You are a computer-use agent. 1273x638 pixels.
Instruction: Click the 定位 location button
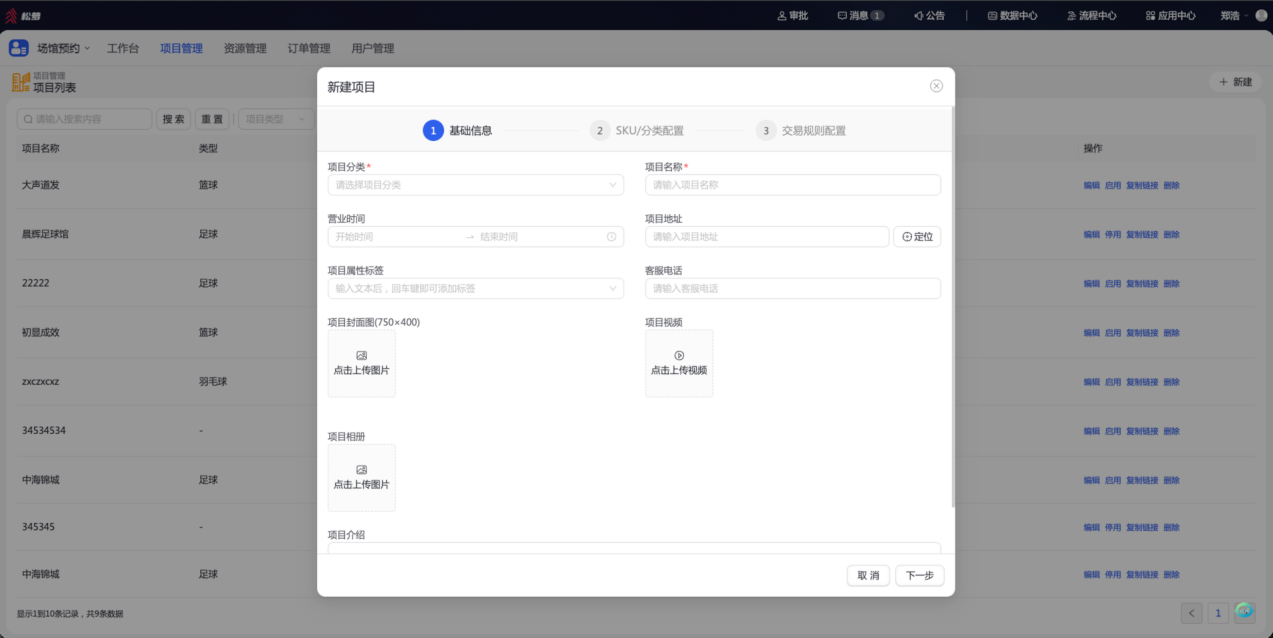[917, 237]
